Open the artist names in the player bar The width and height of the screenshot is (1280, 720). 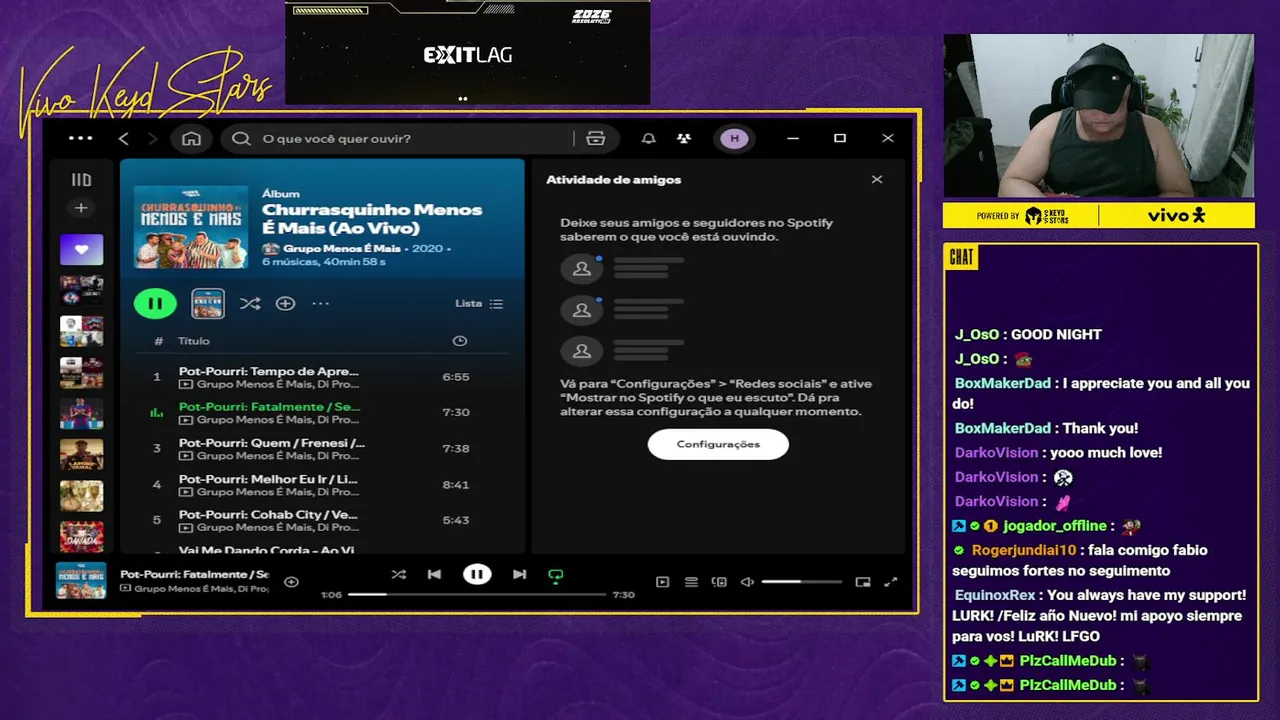(x=201, y=589)
